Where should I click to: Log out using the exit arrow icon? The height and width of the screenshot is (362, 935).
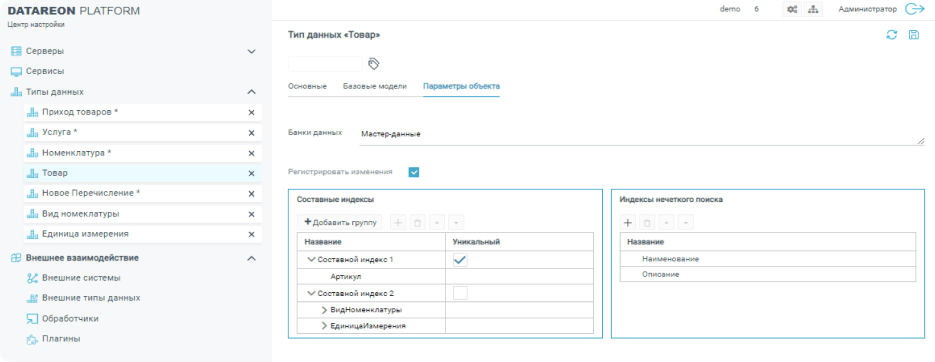coord(914,9)
